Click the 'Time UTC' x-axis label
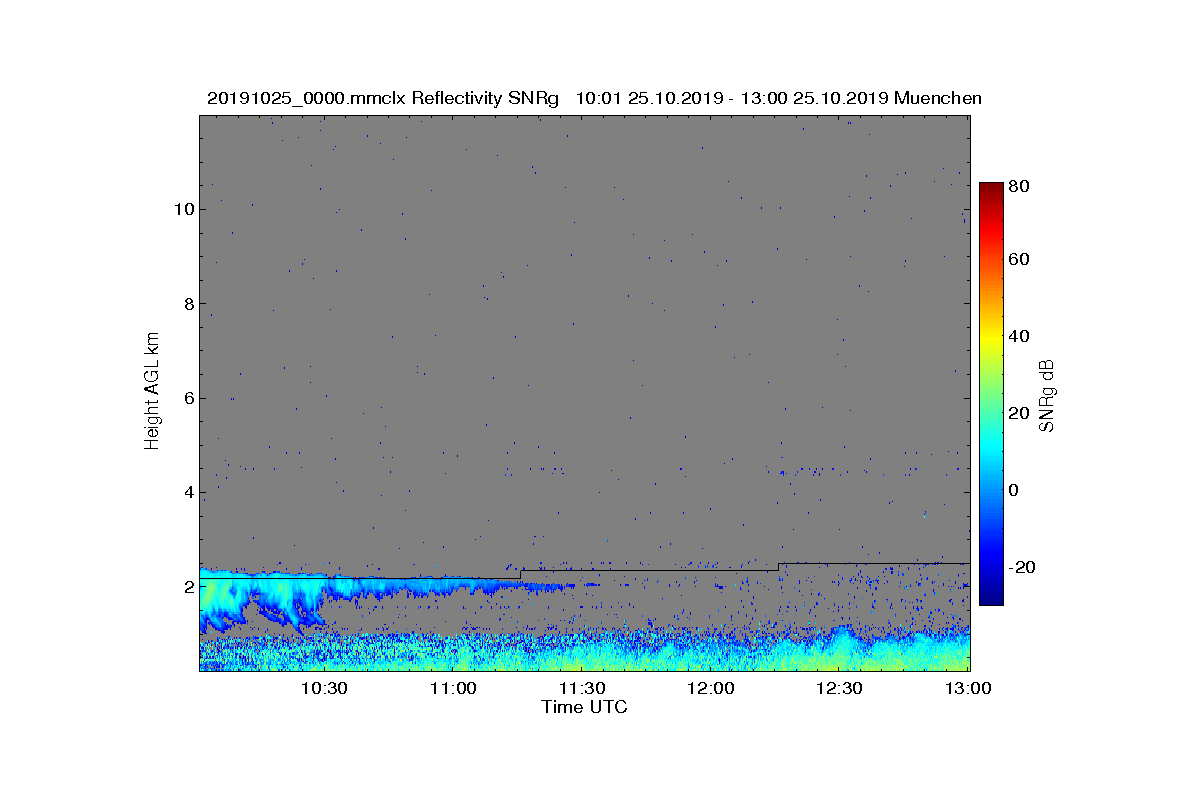The image size is (1200, 800). pos(585,707)
